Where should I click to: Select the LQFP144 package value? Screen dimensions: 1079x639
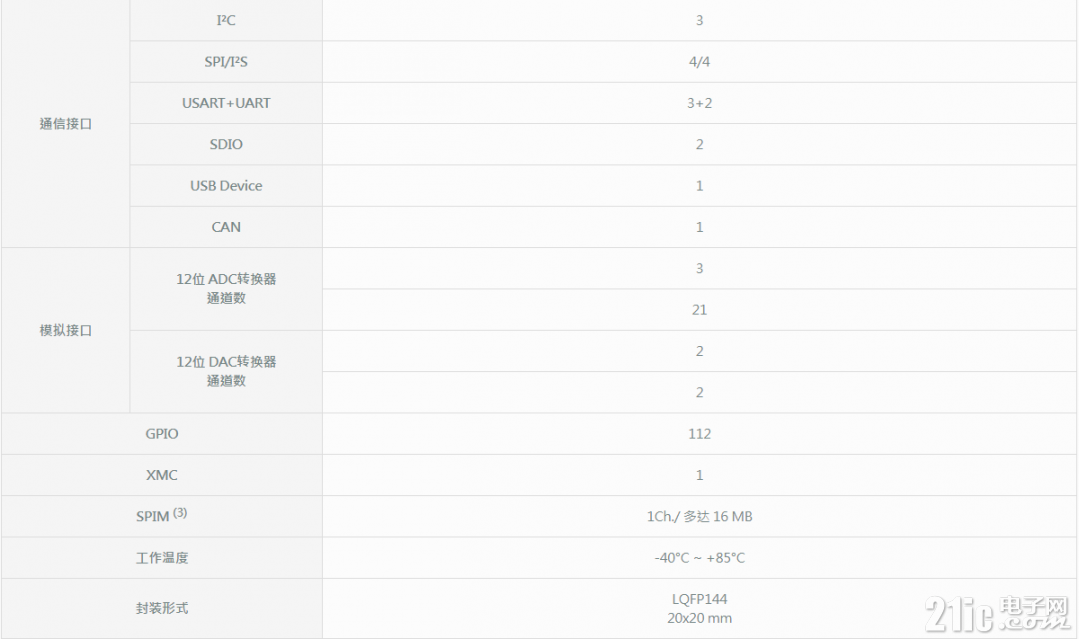pos(699,599)
